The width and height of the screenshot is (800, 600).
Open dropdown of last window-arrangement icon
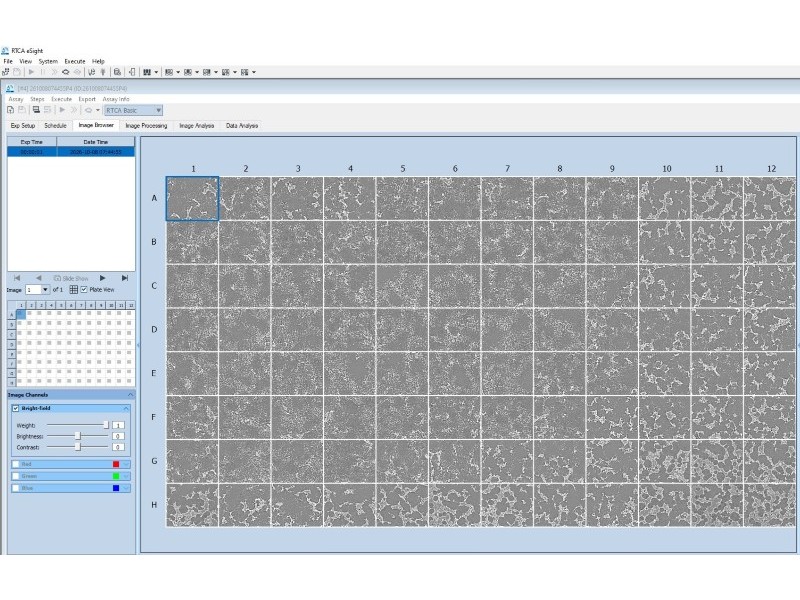[254, 72]
